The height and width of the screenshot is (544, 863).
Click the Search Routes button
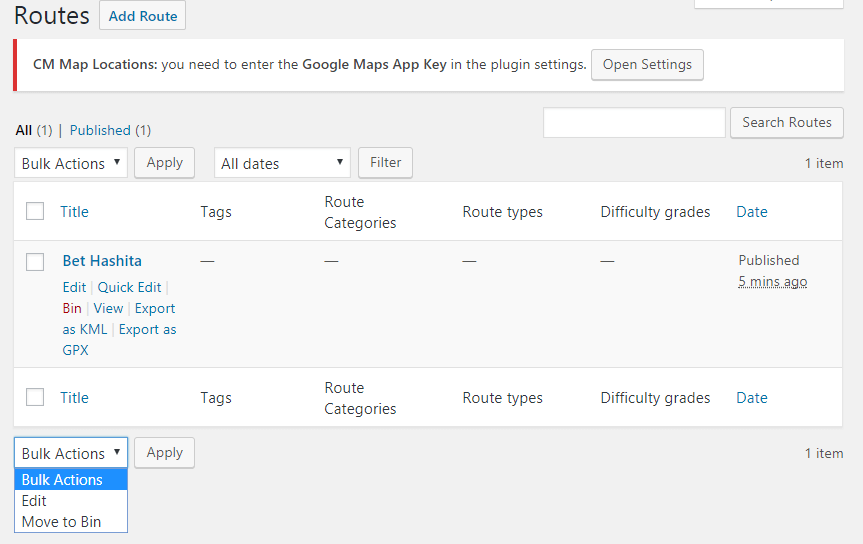click(786, 122)
